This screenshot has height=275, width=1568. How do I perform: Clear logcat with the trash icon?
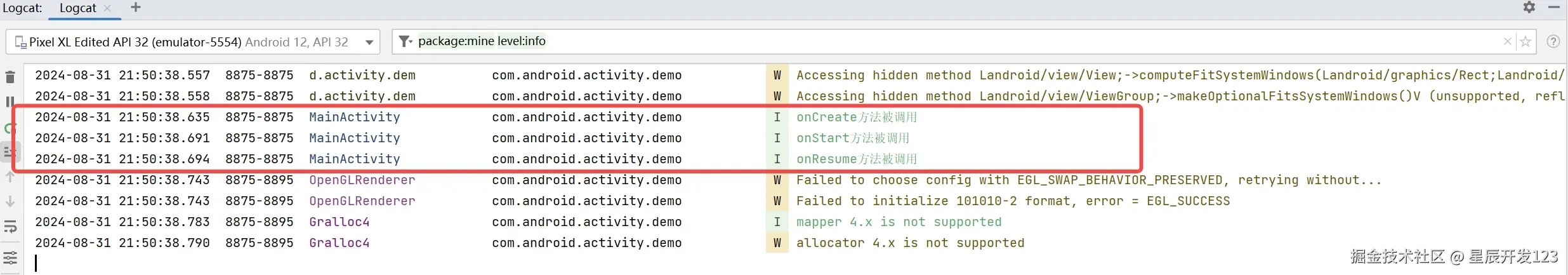(10, 77)
